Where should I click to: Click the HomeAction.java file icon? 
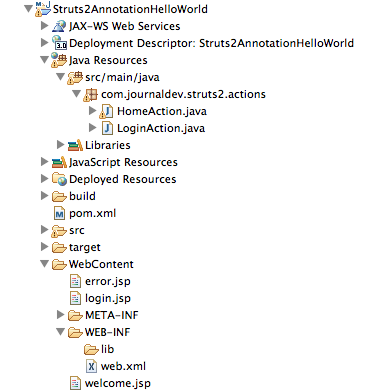pos(107,111)
